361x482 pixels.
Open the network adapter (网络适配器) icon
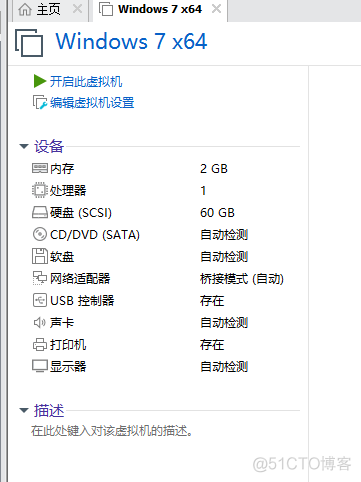(x=40, y=278)
